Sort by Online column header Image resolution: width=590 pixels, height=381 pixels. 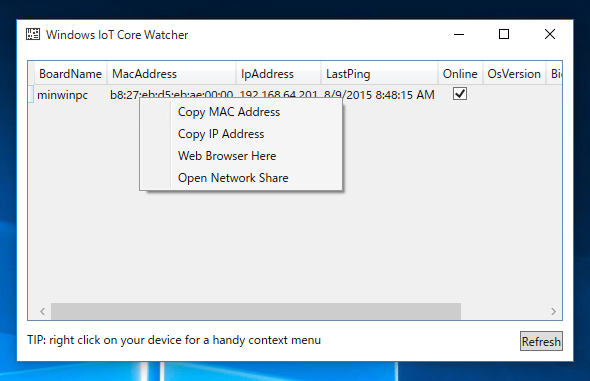coord(461,74)
